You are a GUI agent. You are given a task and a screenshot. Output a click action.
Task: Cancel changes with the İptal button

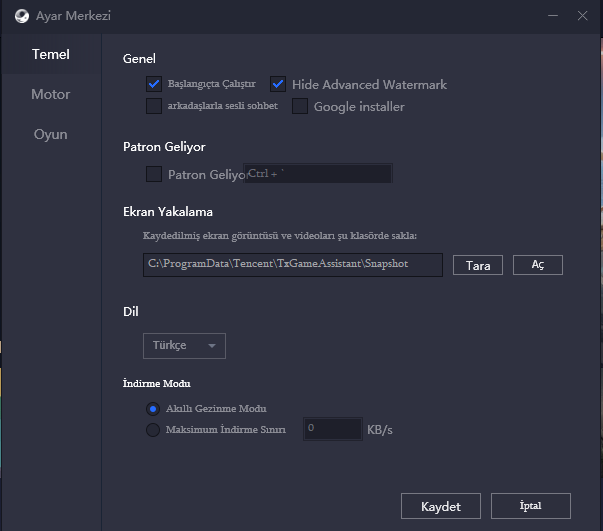point(530,506)
